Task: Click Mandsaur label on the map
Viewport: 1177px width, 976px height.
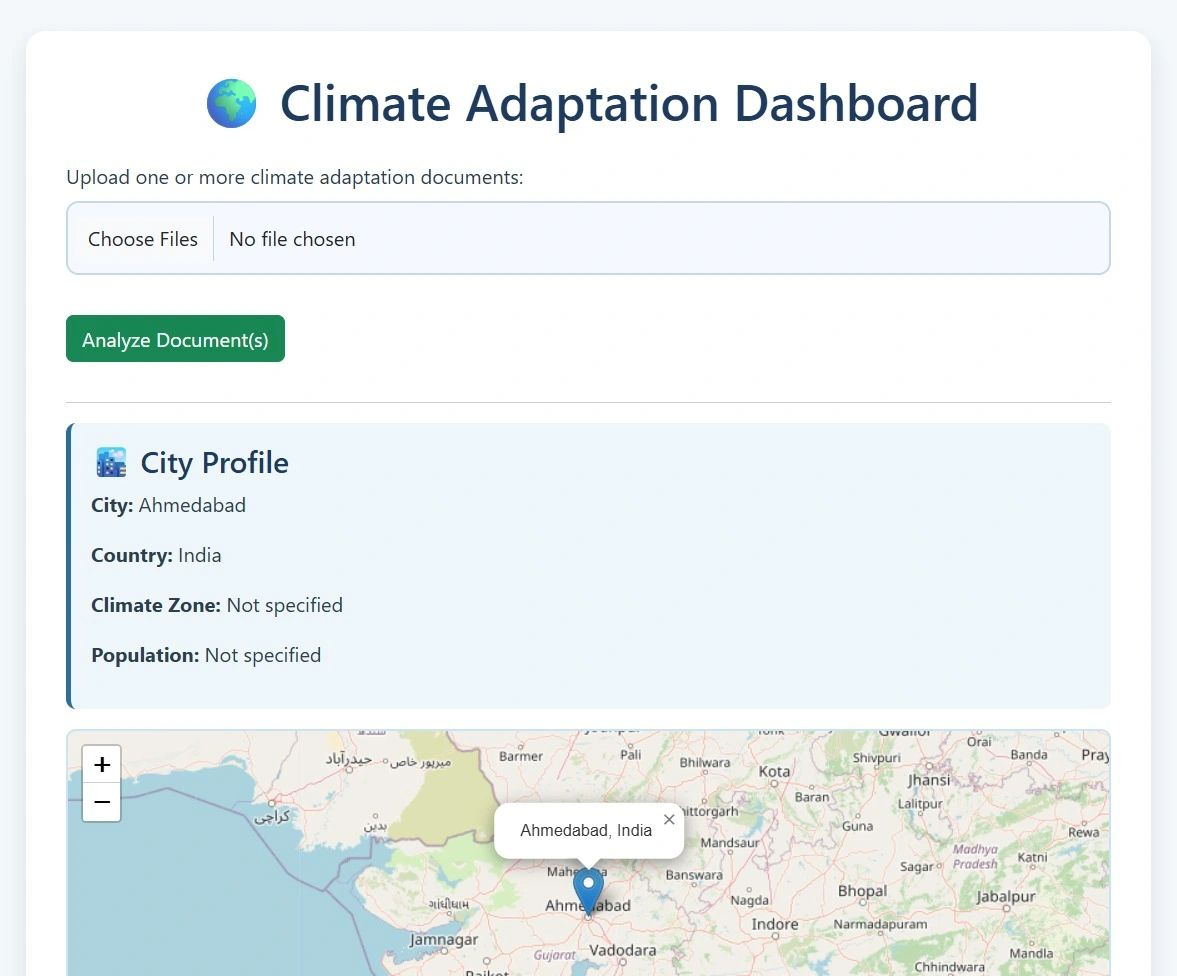Action: (730, 843)
